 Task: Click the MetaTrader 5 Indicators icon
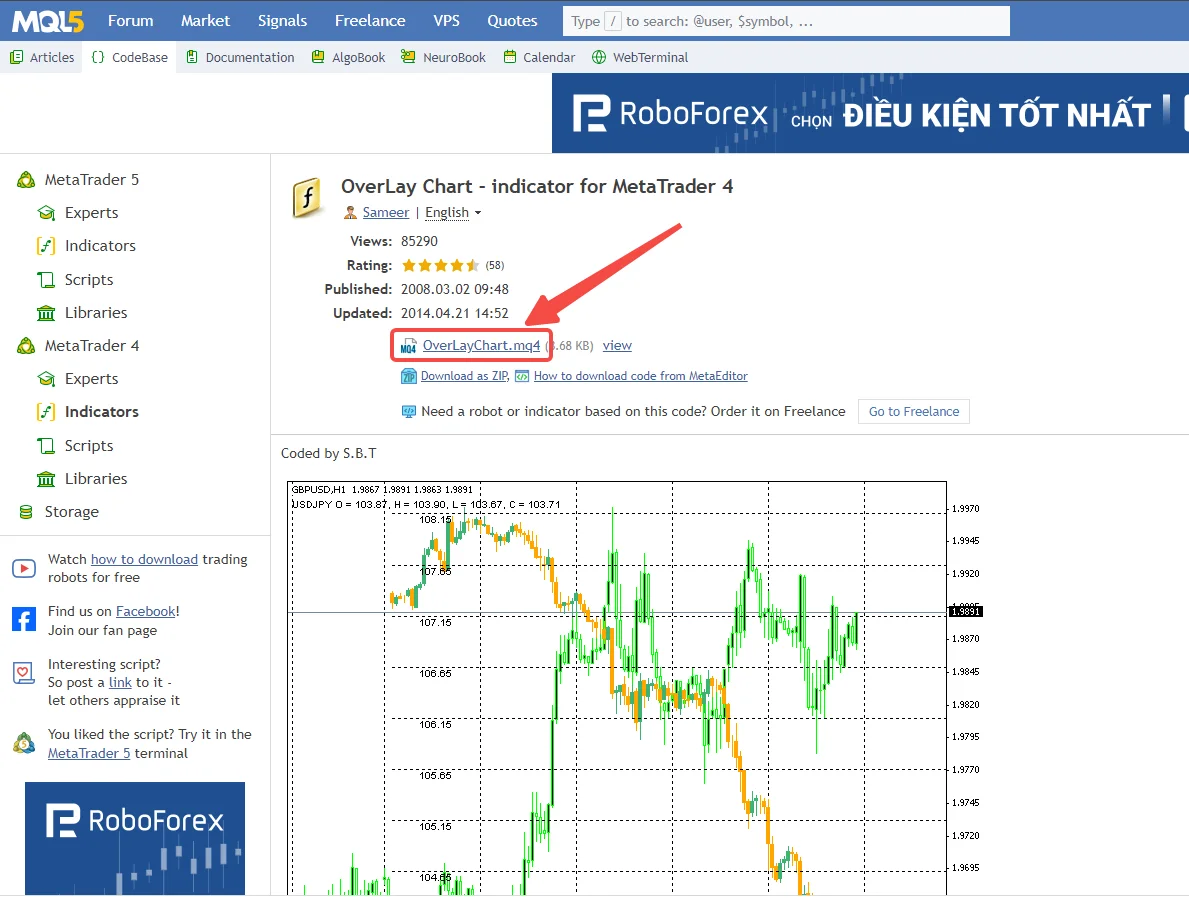(46, 246)
